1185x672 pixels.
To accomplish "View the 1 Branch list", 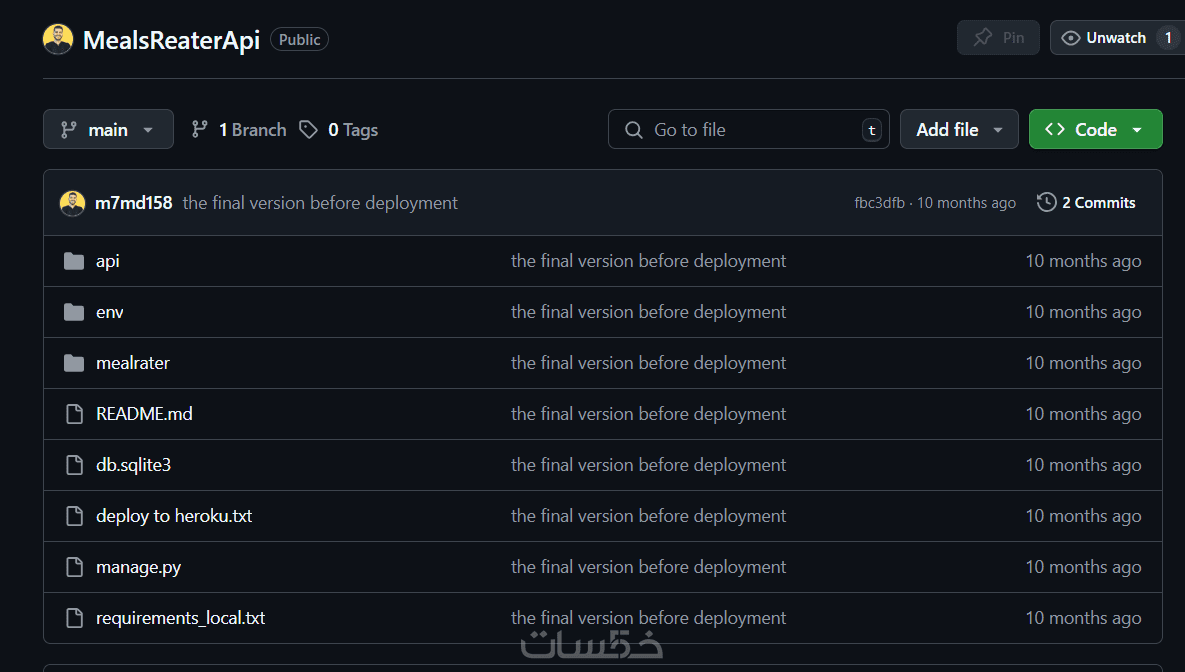I will click(239, 130).
